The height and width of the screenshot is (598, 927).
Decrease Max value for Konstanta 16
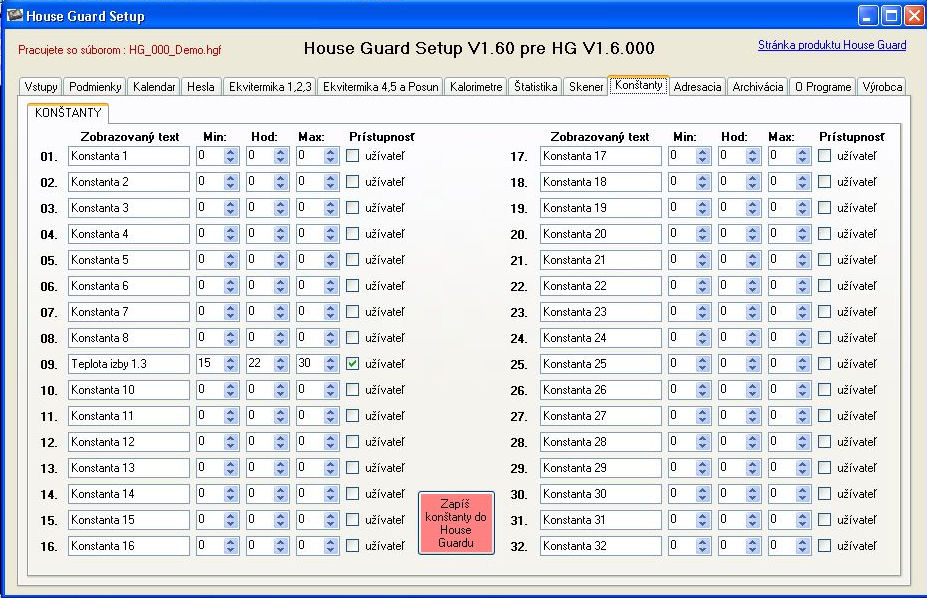330,550
